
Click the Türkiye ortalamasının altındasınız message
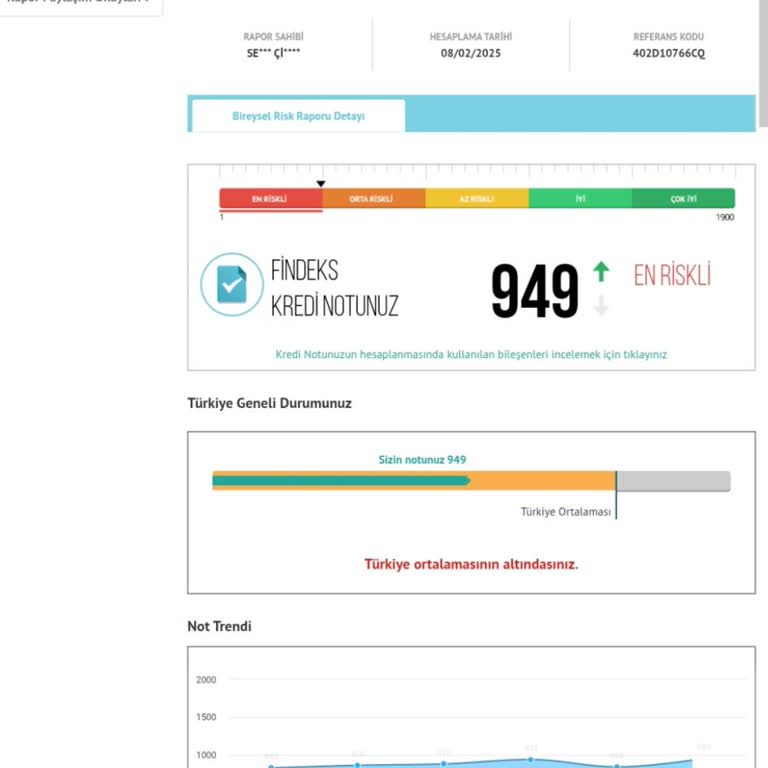(471, 564)
